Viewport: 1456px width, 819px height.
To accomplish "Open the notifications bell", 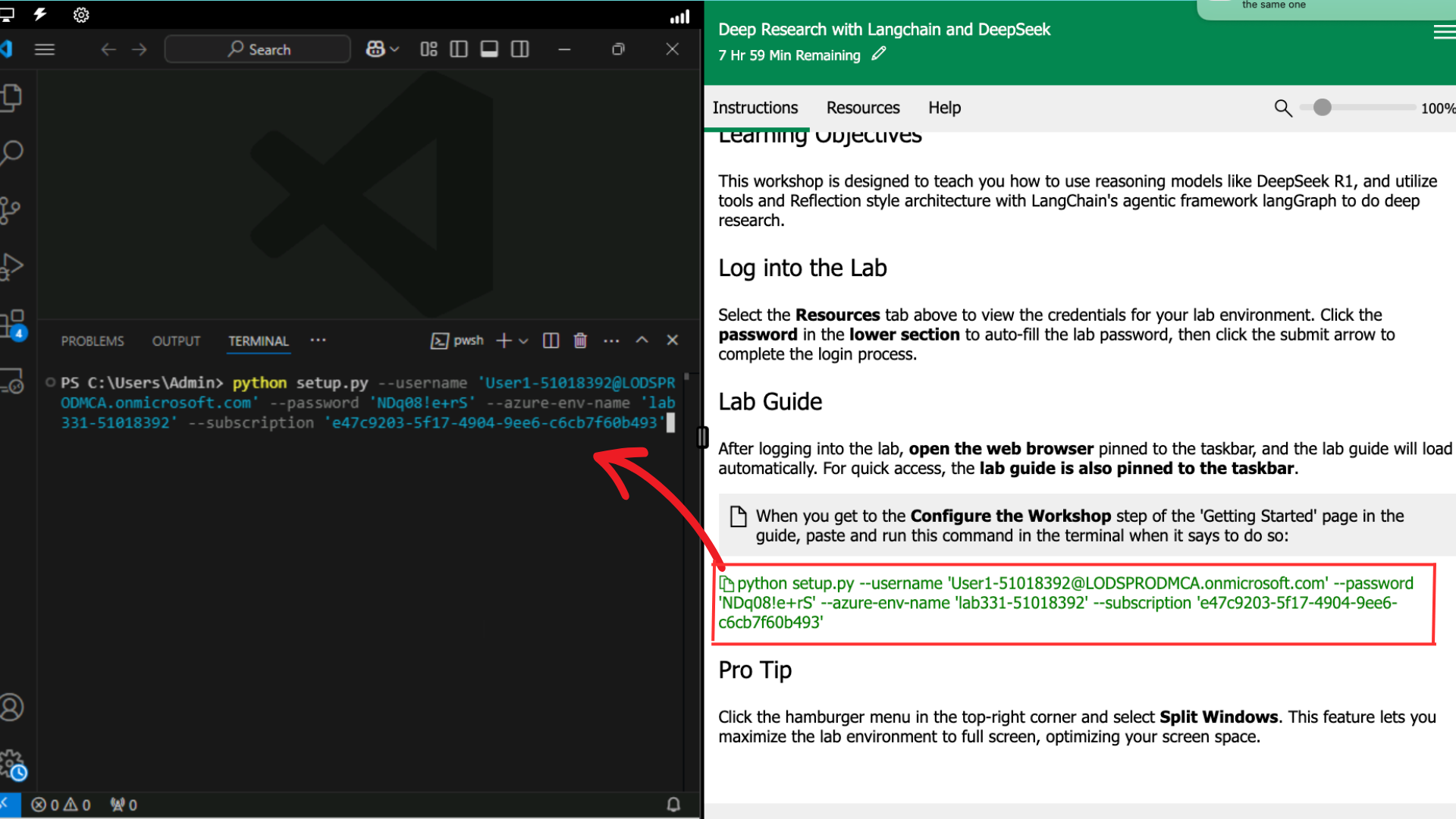I will coord(673,805).
